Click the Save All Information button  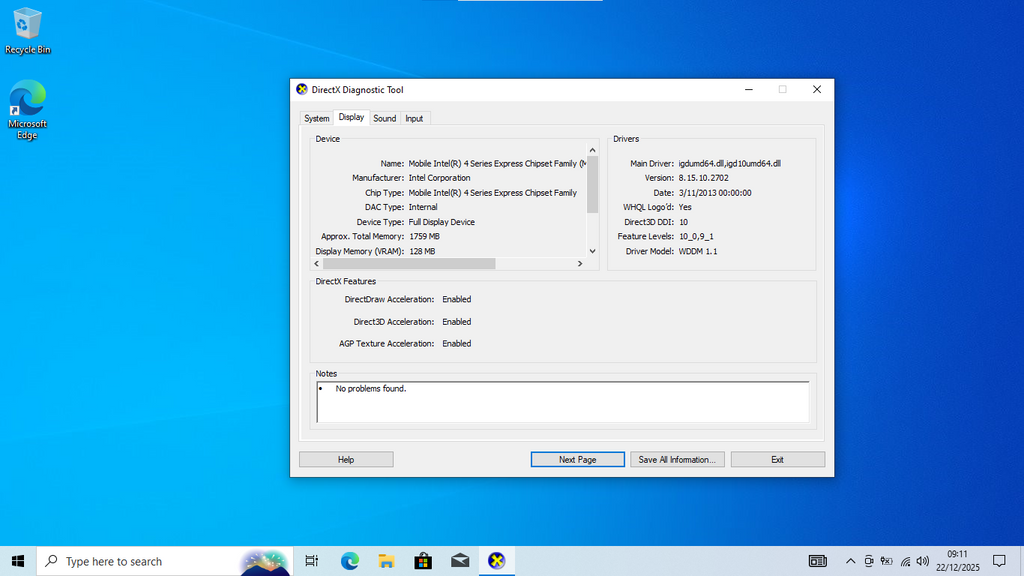pos(677,459)
